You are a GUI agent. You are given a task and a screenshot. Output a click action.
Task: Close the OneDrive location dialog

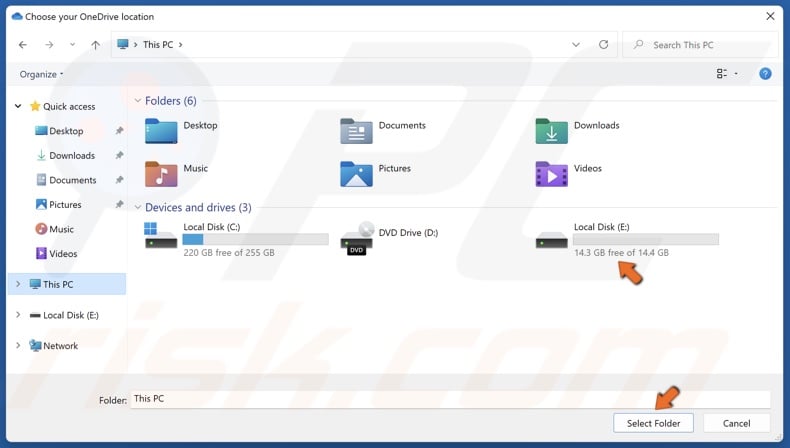click(770, 16)
